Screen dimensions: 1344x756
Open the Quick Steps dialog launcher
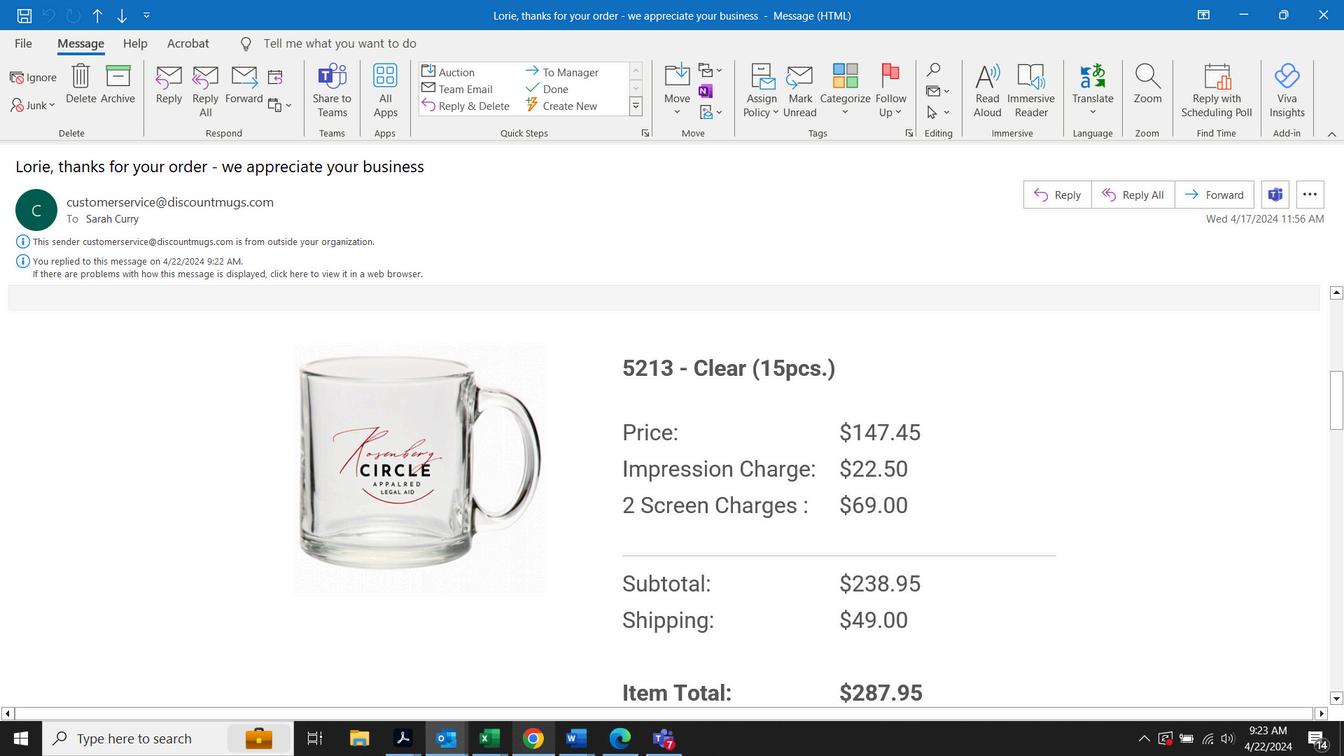645,133
